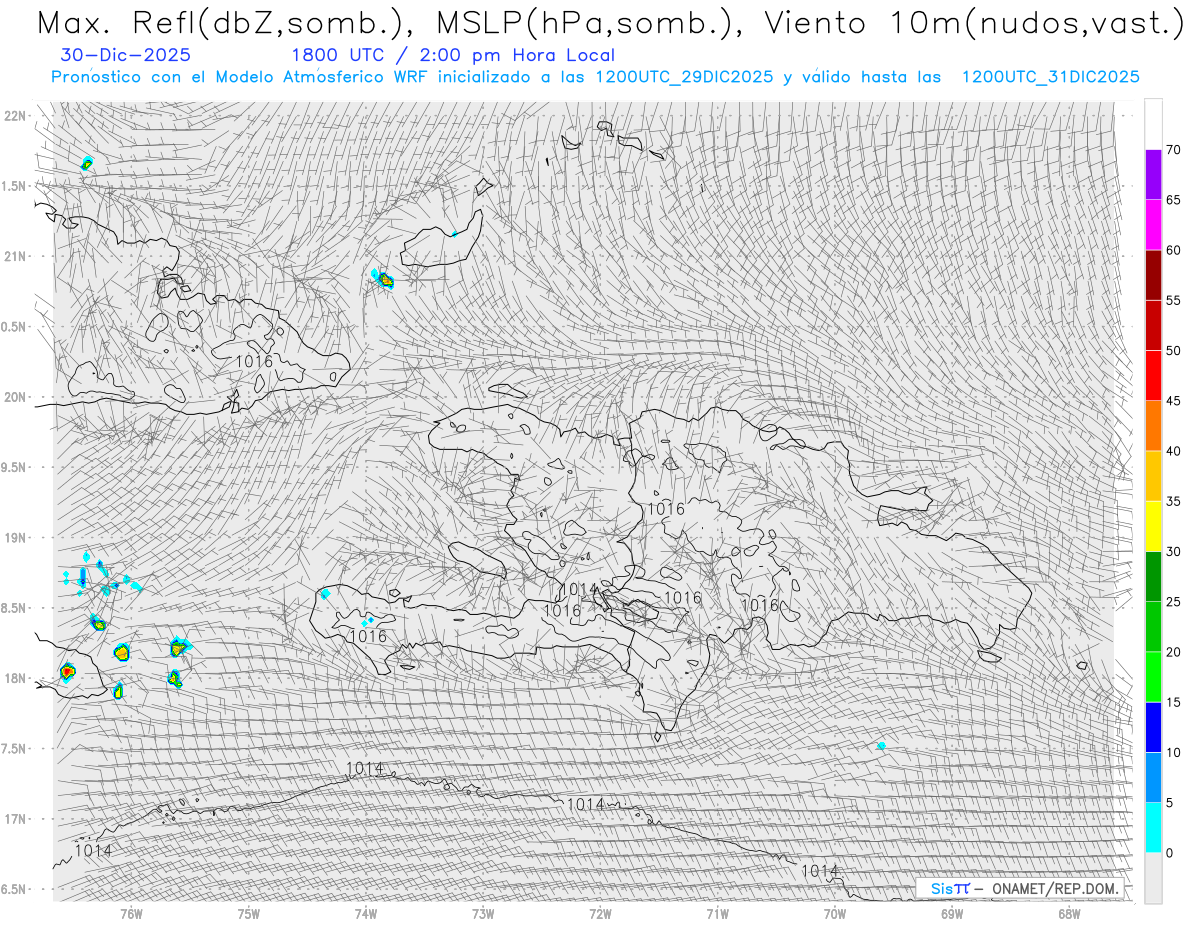The height and width of the screenshot is (927, 1200).
Task: Click the reflectivity cell north of Cuba near 21N
Action: pyautogui.click(x=383, y=279)
